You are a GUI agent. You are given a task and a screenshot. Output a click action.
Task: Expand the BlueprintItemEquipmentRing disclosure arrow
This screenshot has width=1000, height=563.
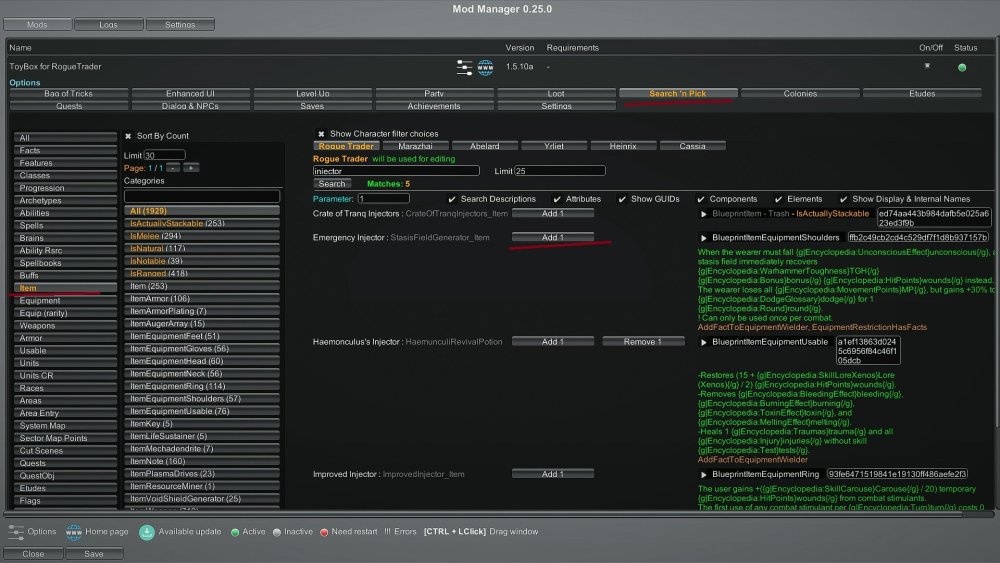click(704, 474)
